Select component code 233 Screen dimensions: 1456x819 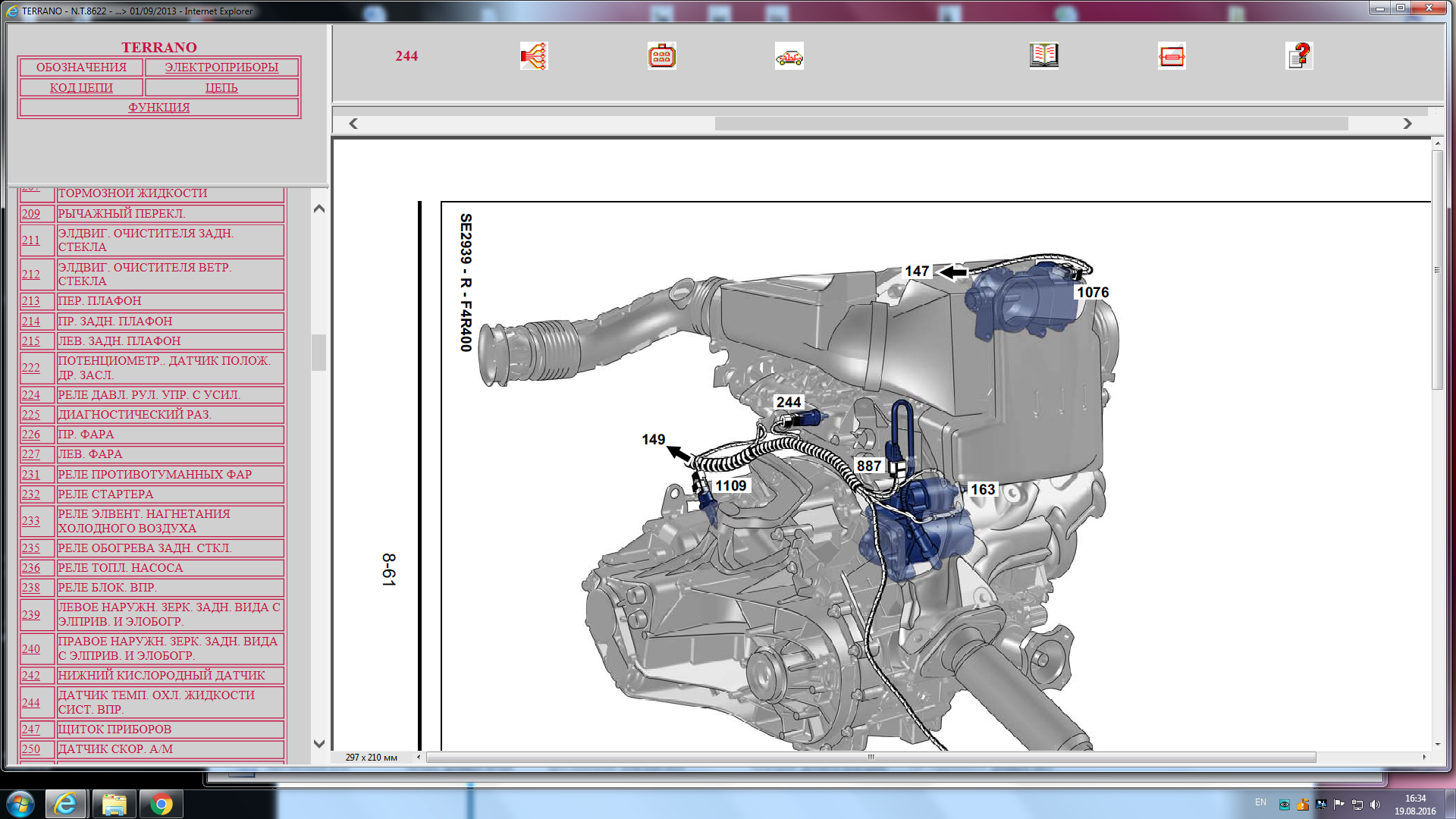coord(31,521)
